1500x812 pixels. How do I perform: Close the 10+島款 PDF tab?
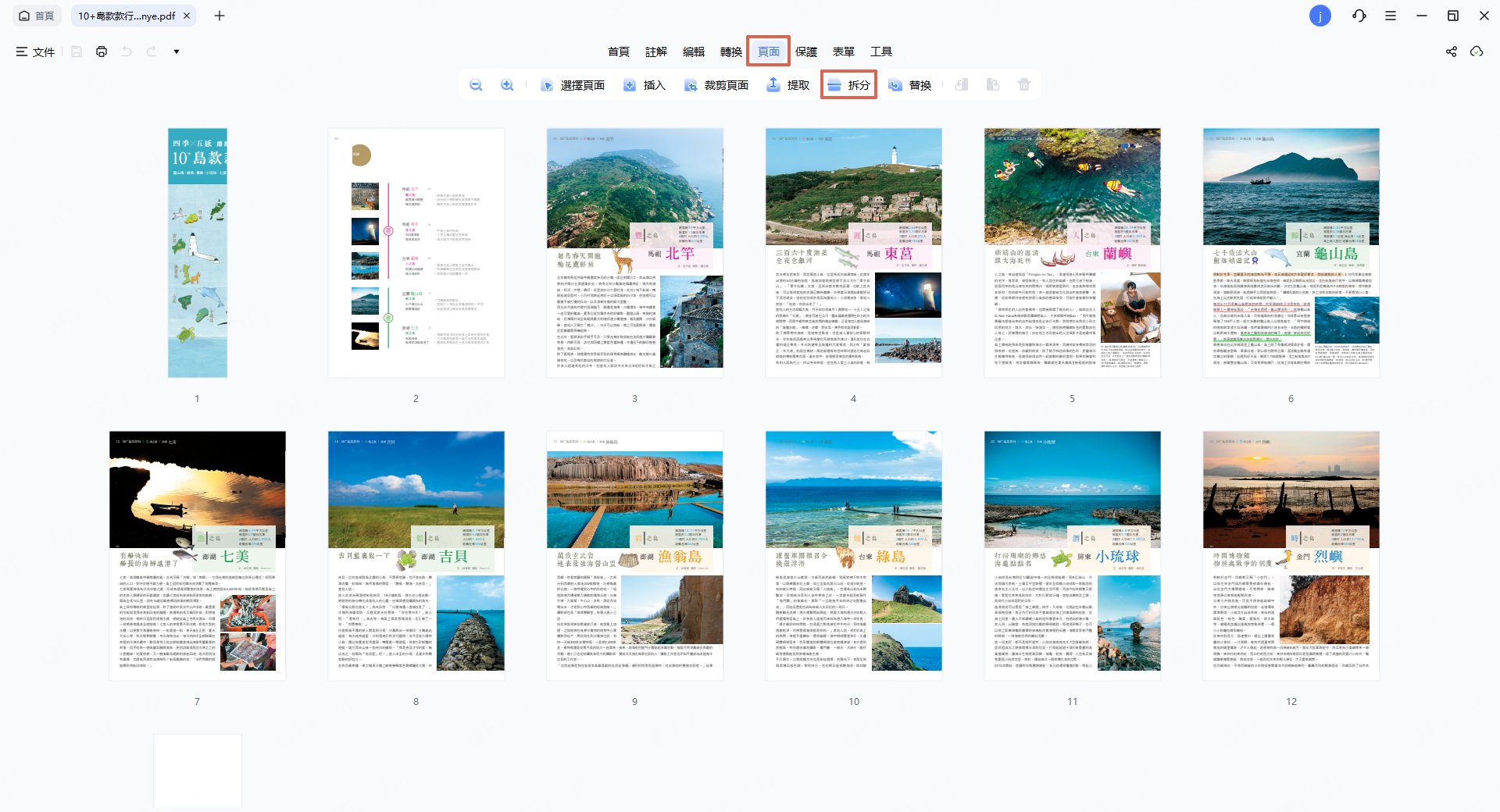[187, 16]
